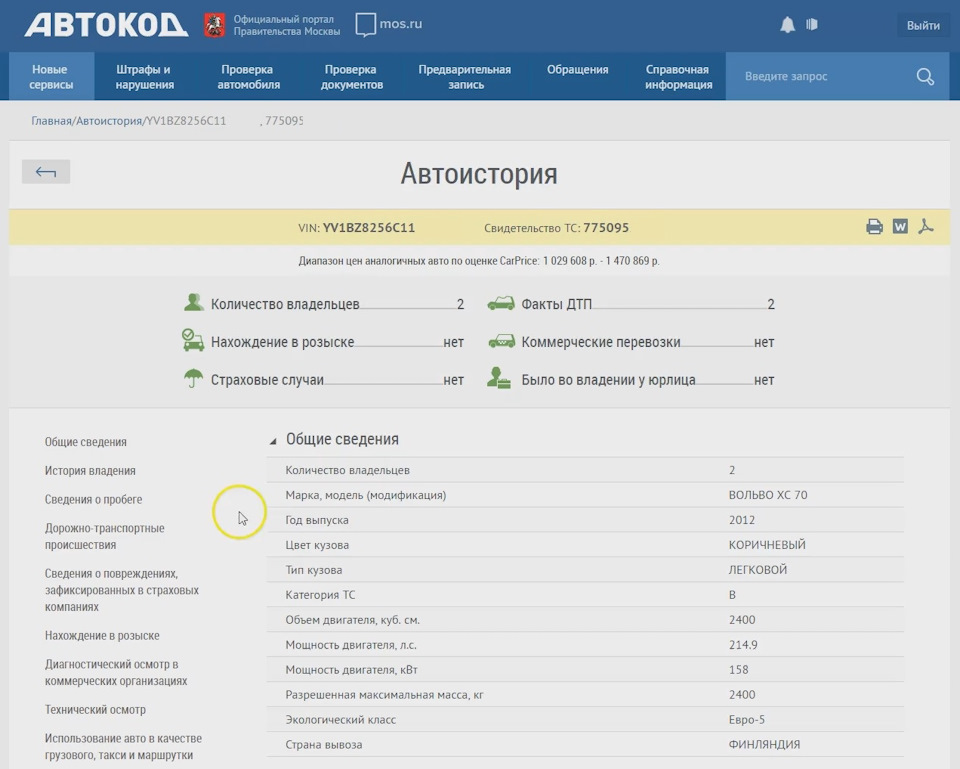The height and width of the screenshot is (769, 960).
Task: Click the Выйти logout button
Action: [923, 25]
